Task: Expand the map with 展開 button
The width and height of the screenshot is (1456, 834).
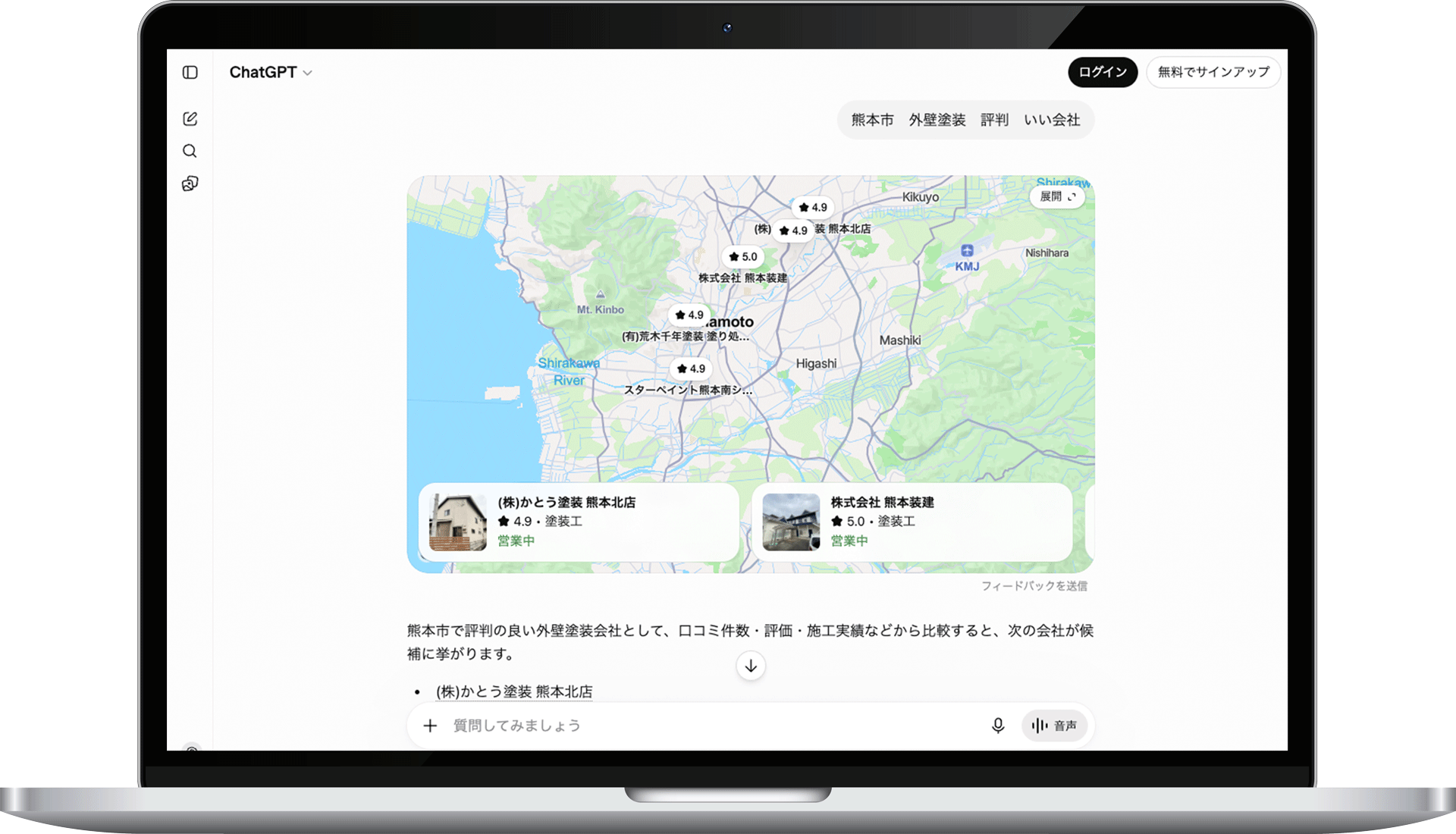Action: (x=1057, y=196)
